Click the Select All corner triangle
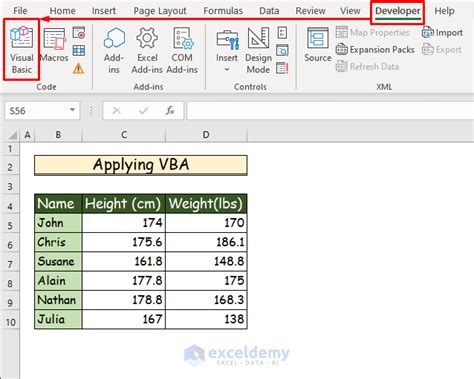This screenshot has height=379, width=474. 13,135
